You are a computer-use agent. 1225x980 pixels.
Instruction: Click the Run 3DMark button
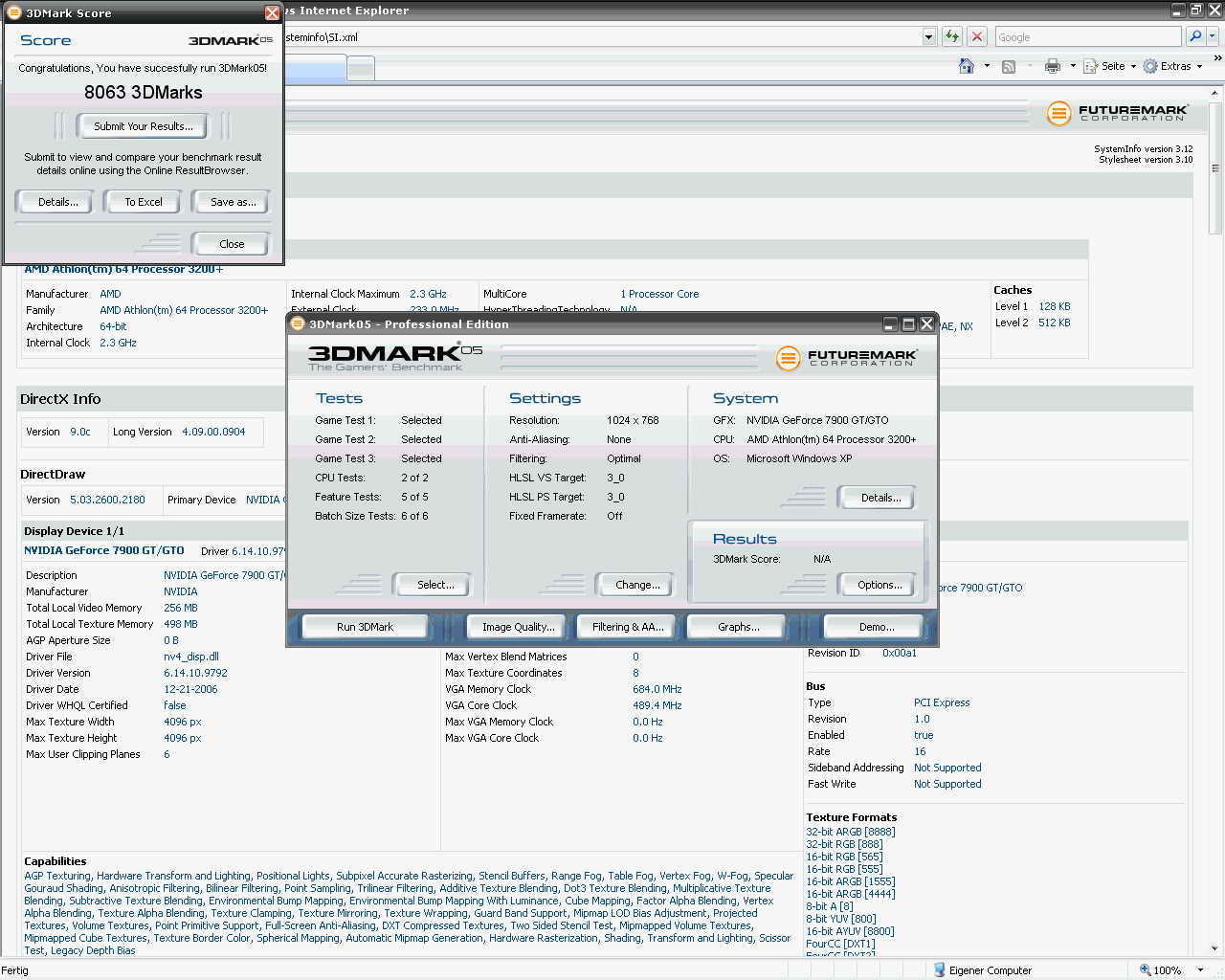click(365, 627)
